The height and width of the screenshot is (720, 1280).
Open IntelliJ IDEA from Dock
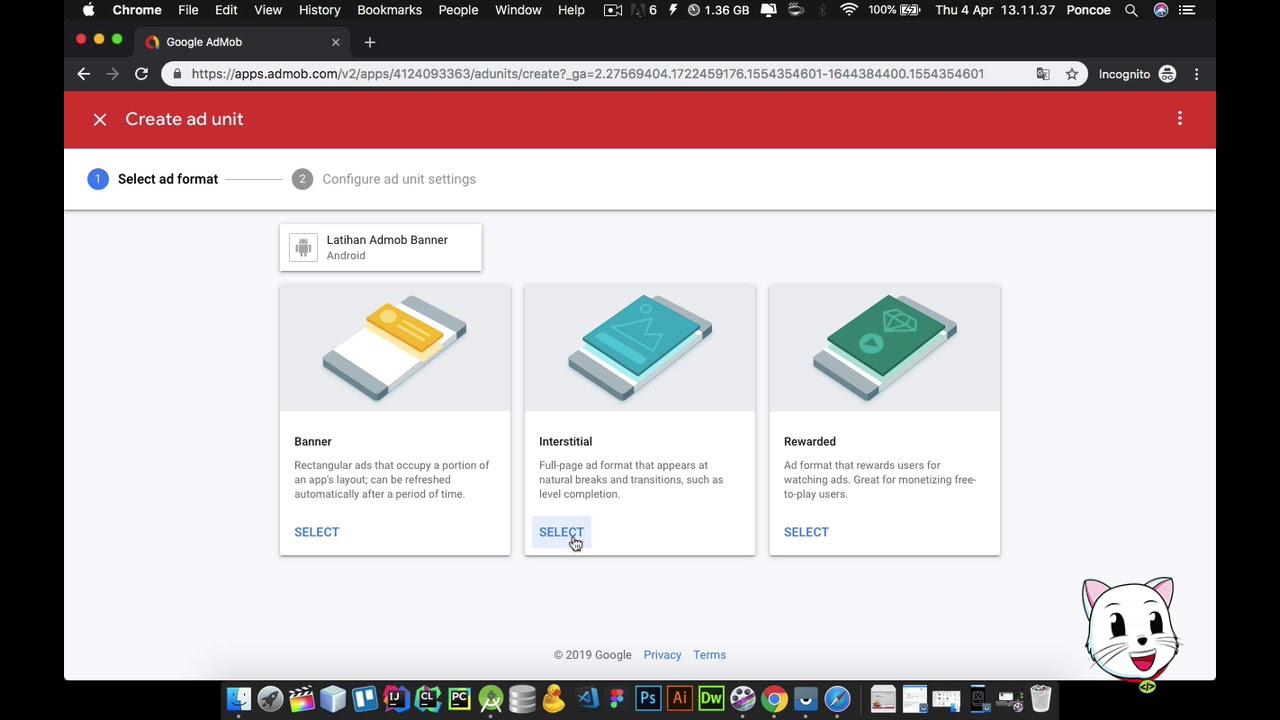(x=396, y=698)
